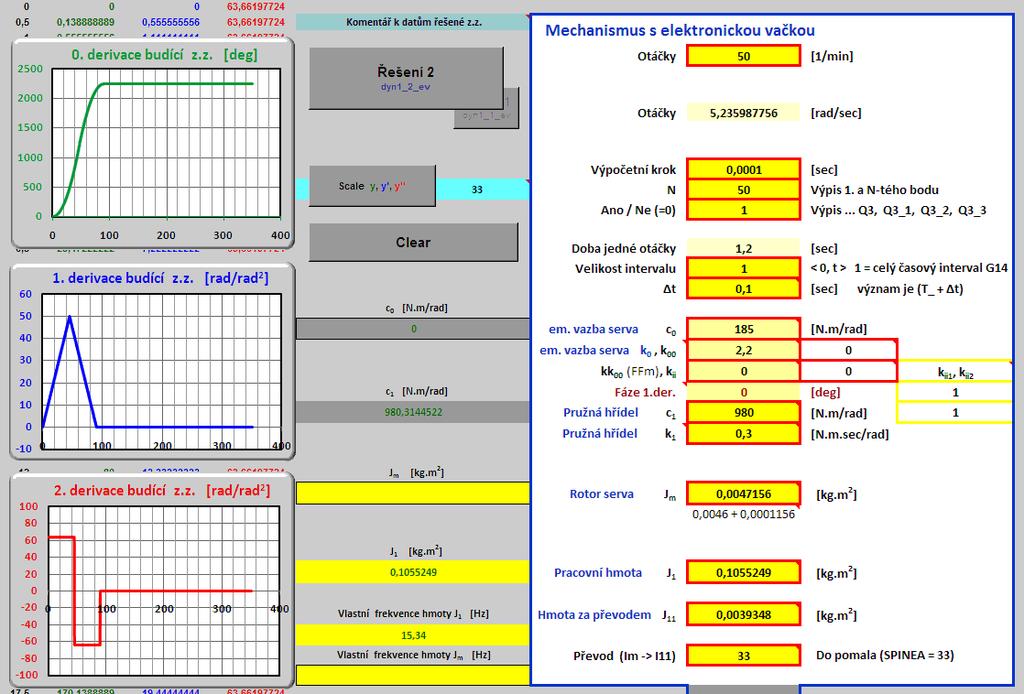This screenshot has height=694, width=1024.
Task: Select the Hmota za převodem J11 cell
Action: point(743,614)
